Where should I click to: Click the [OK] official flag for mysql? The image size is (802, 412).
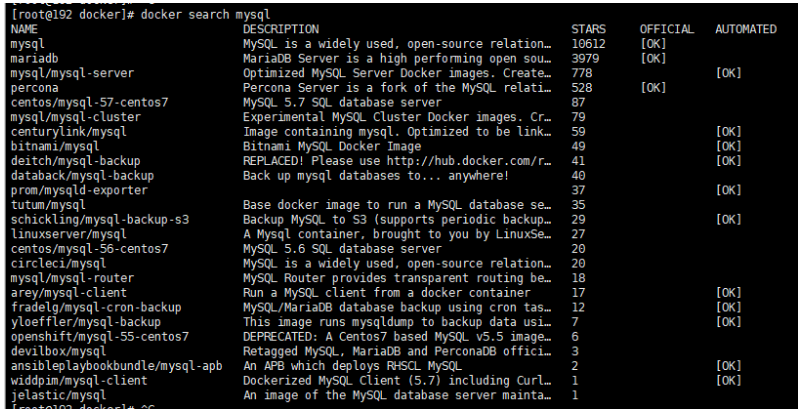coord(653,44)
